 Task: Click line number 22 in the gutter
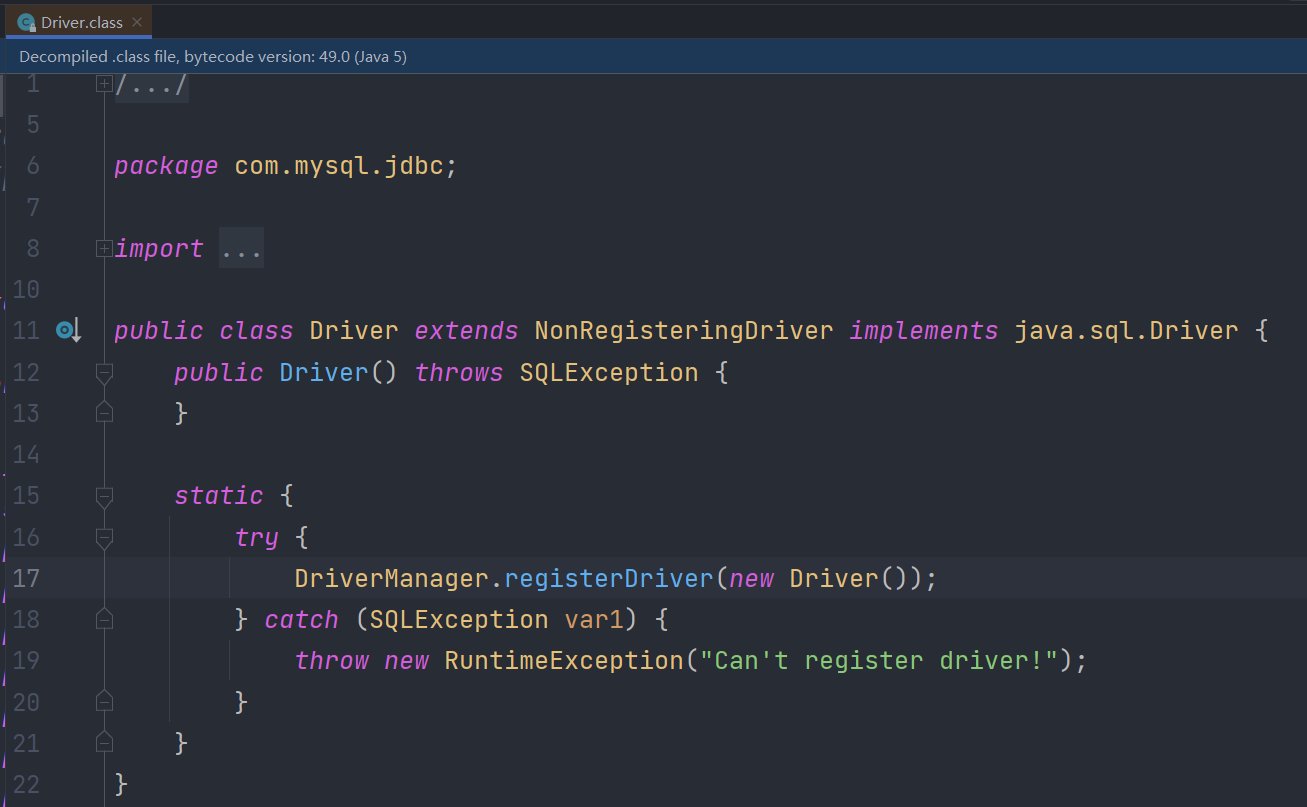[25, 784]
